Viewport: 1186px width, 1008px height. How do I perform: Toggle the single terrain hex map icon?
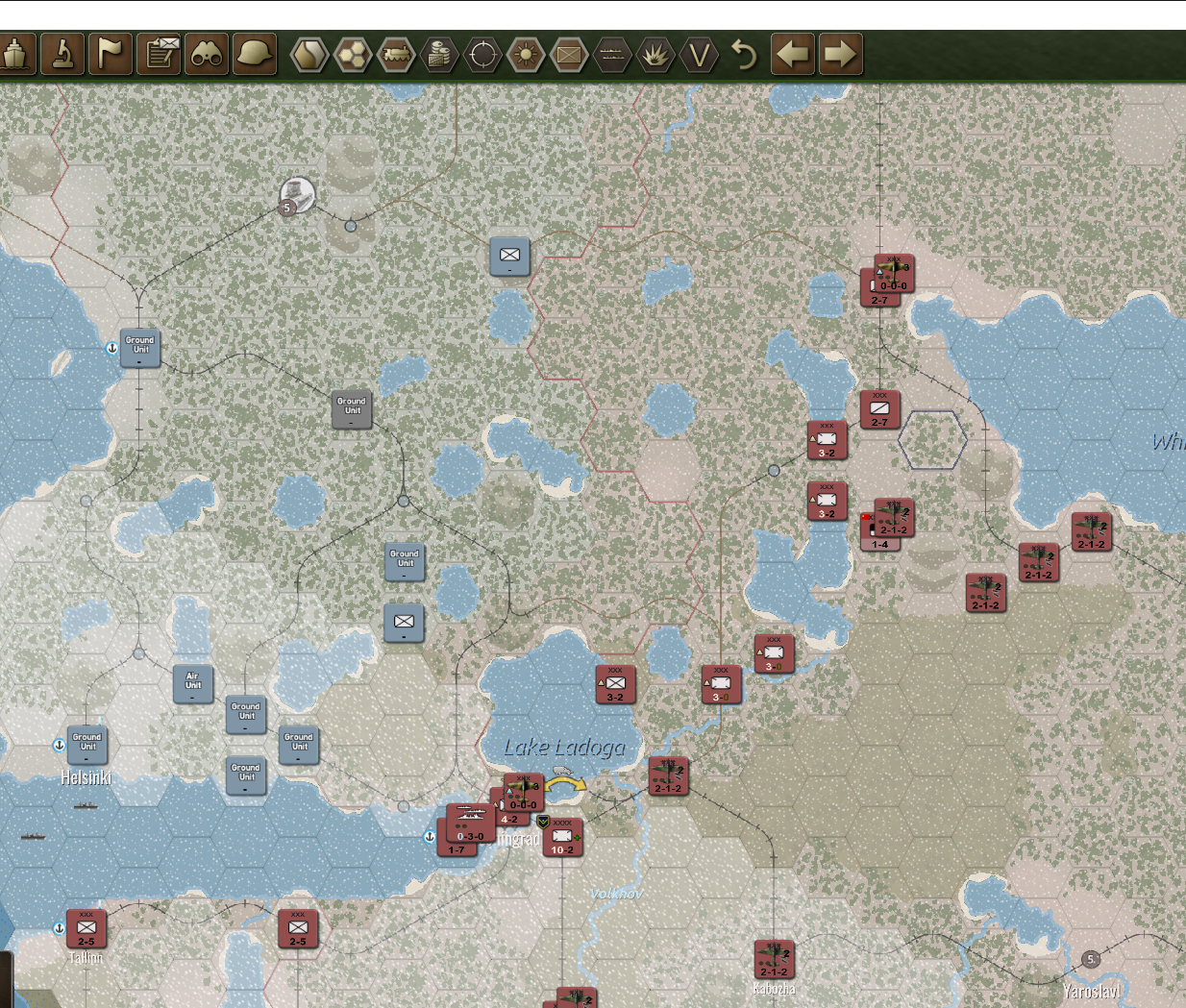[309, 55]
